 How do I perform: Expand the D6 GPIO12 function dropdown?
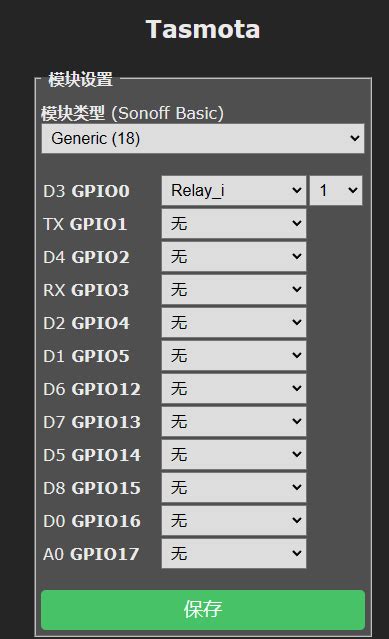point(234,388)
